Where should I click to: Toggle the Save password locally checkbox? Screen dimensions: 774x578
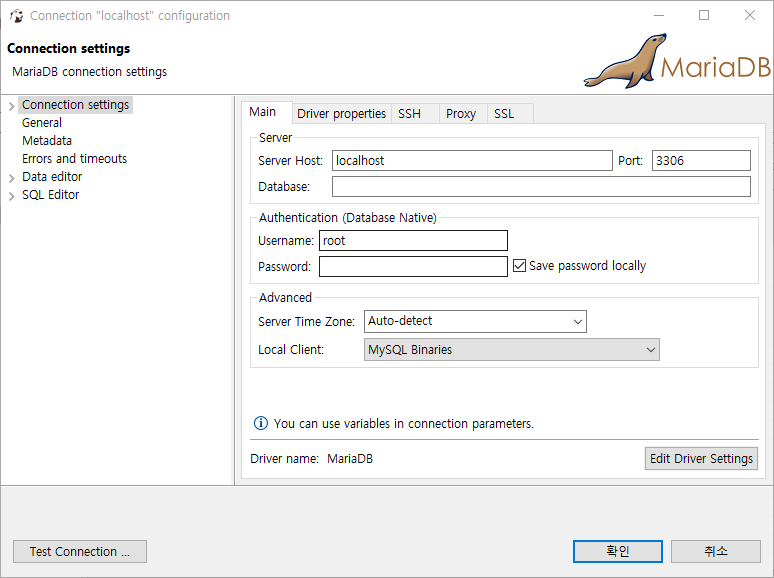pos(519,266)
